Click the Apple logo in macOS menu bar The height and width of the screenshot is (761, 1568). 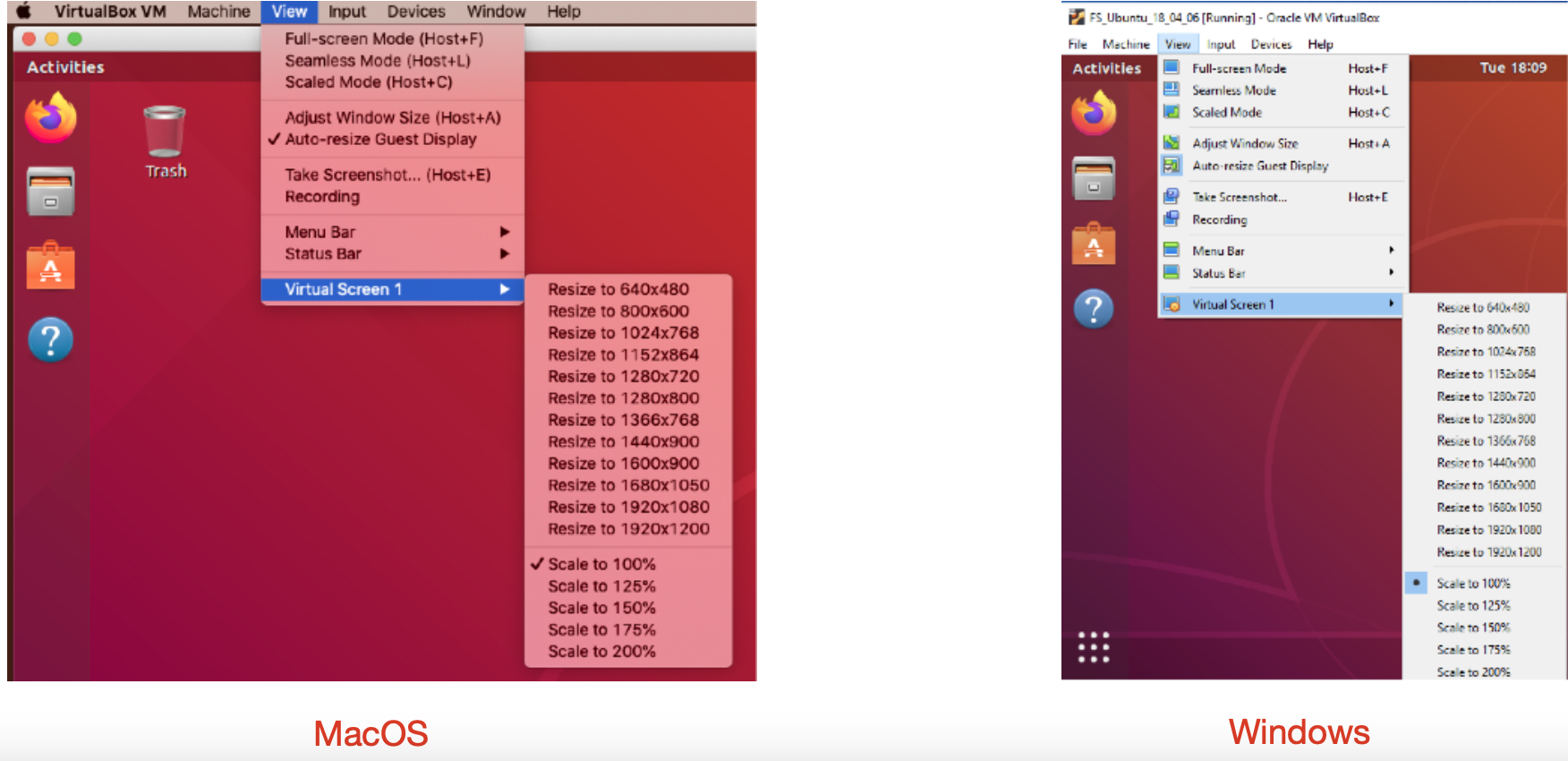click(23, 12)
